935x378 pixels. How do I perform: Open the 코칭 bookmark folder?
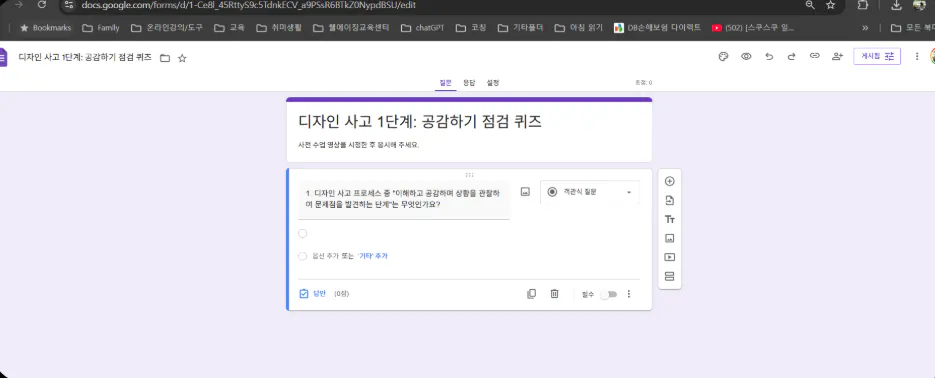[471, 28]
